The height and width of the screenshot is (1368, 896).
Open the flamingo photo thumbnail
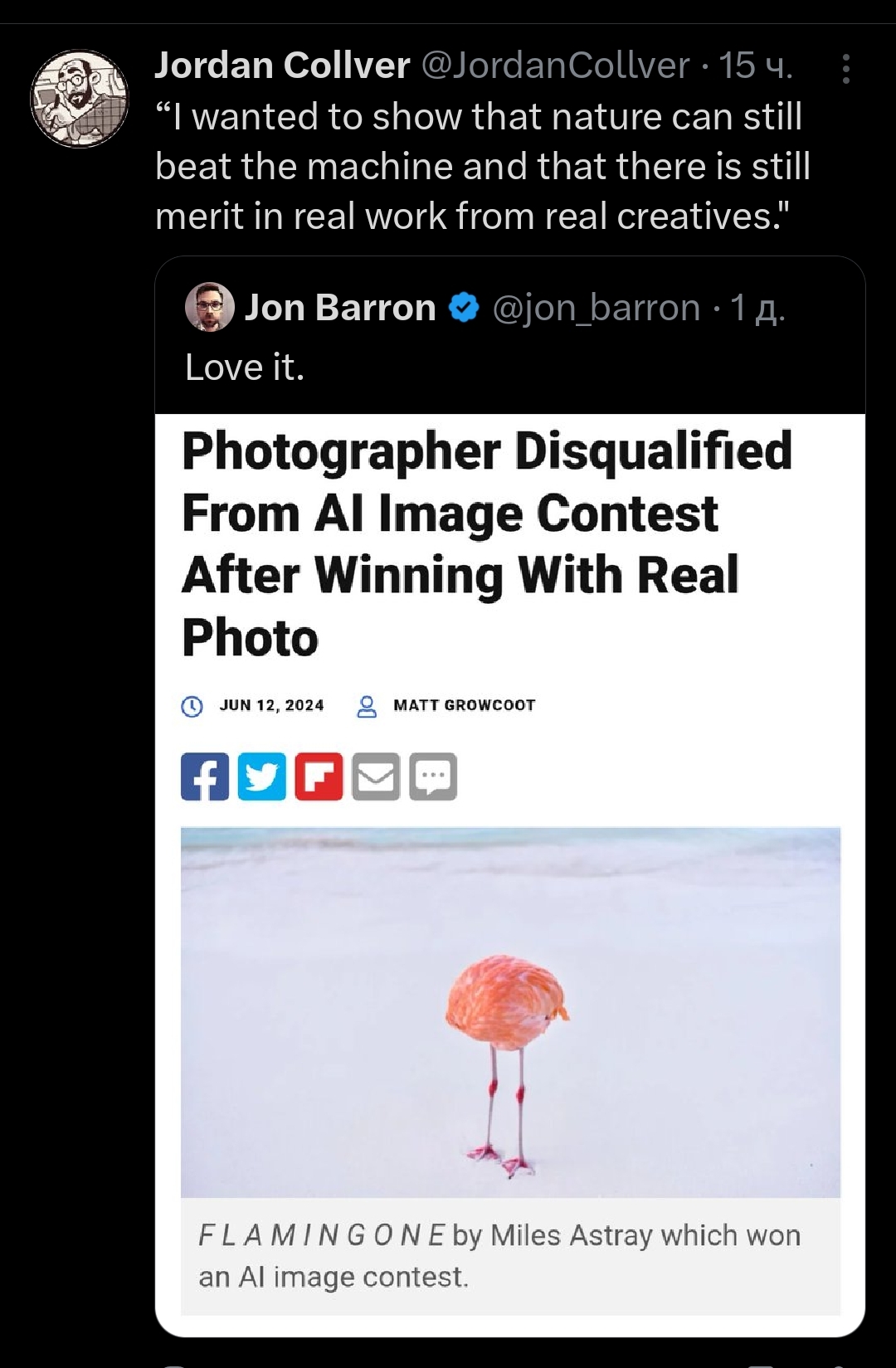click(510, 1012)
